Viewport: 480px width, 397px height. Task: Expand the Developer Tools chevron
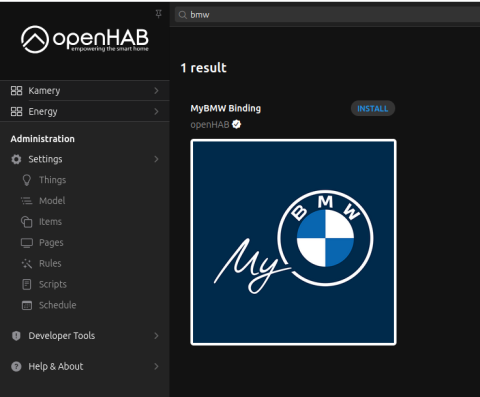[x=156, y=336]
